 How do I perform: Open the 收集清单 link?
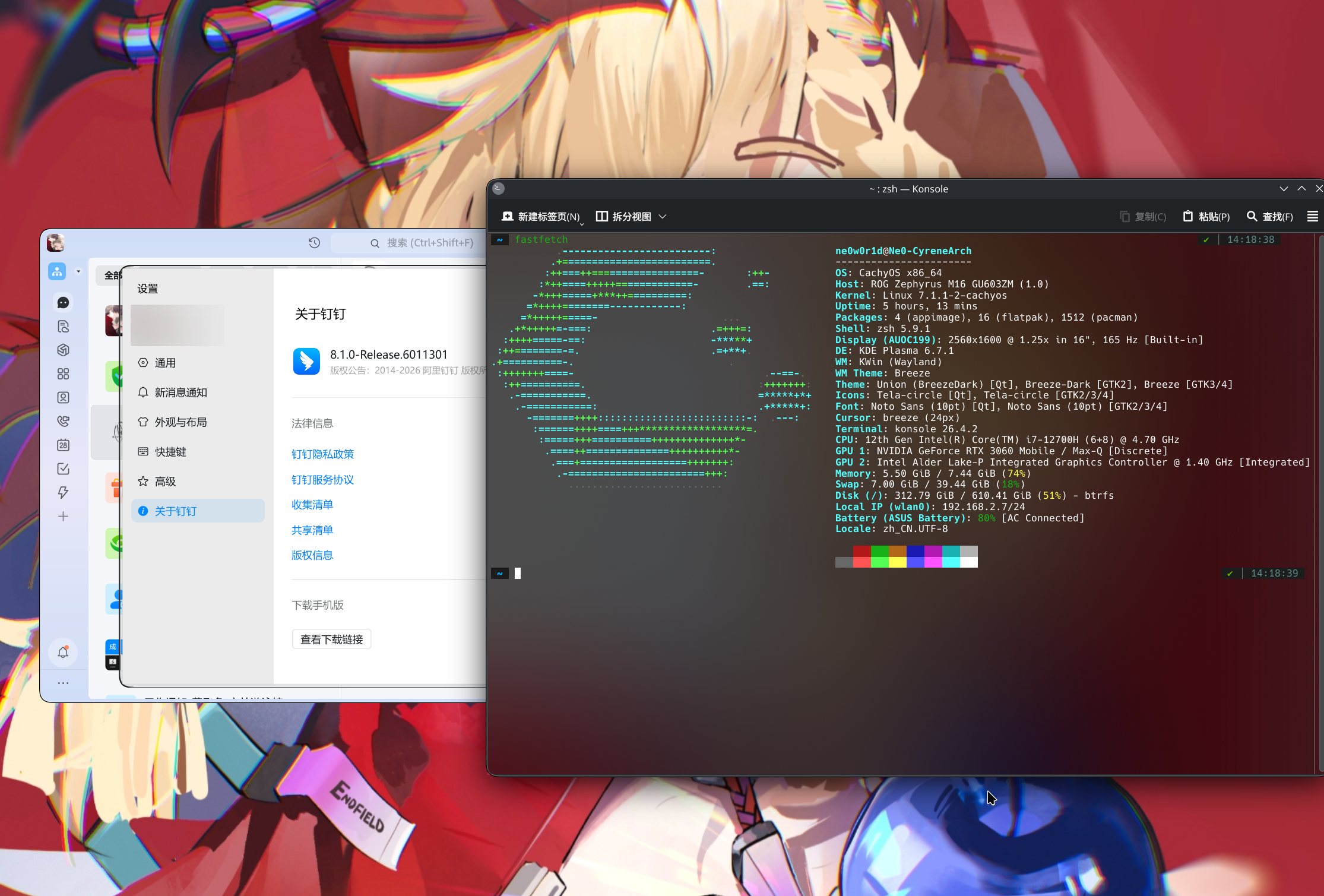(x=312, y=505)
